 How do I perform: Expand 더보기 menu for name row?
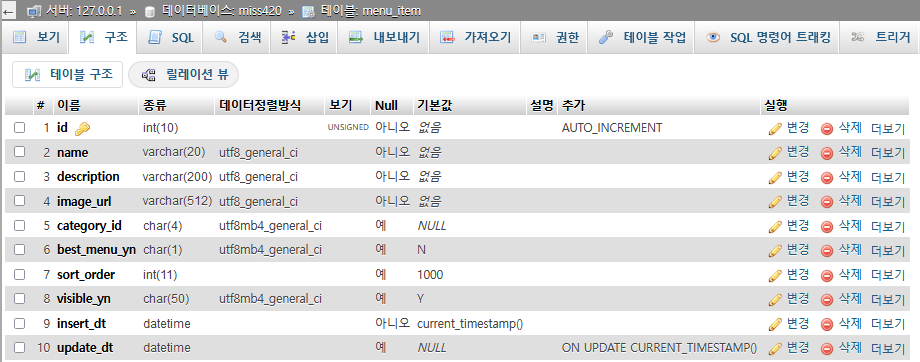tap(888, 153)
